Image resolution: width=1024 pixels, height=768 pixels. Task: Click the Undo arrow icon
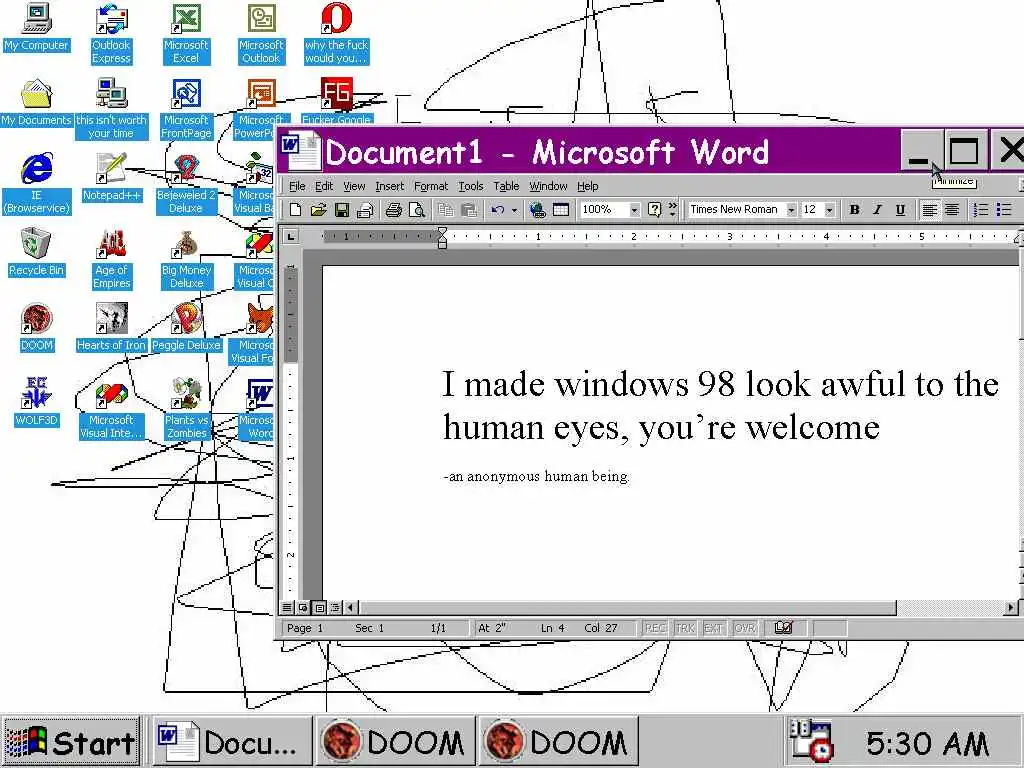coord(498,210)
